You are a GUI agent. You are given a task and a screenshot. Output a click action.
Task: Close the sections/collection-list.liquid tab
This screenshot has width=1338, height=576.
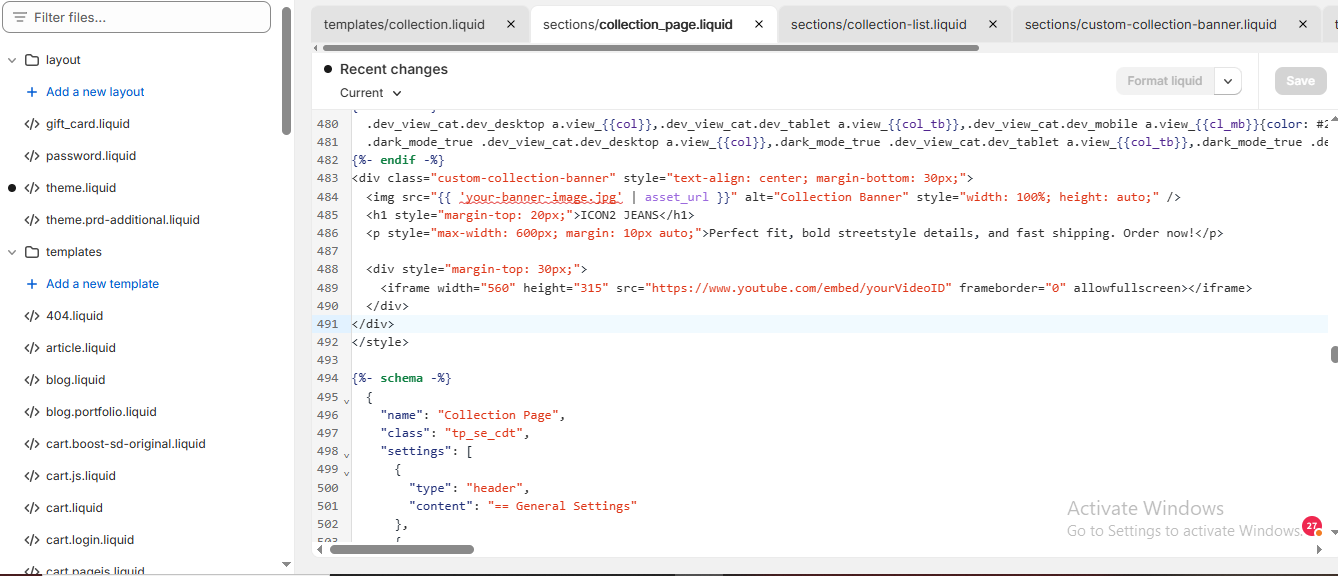[x=993, y=24]
